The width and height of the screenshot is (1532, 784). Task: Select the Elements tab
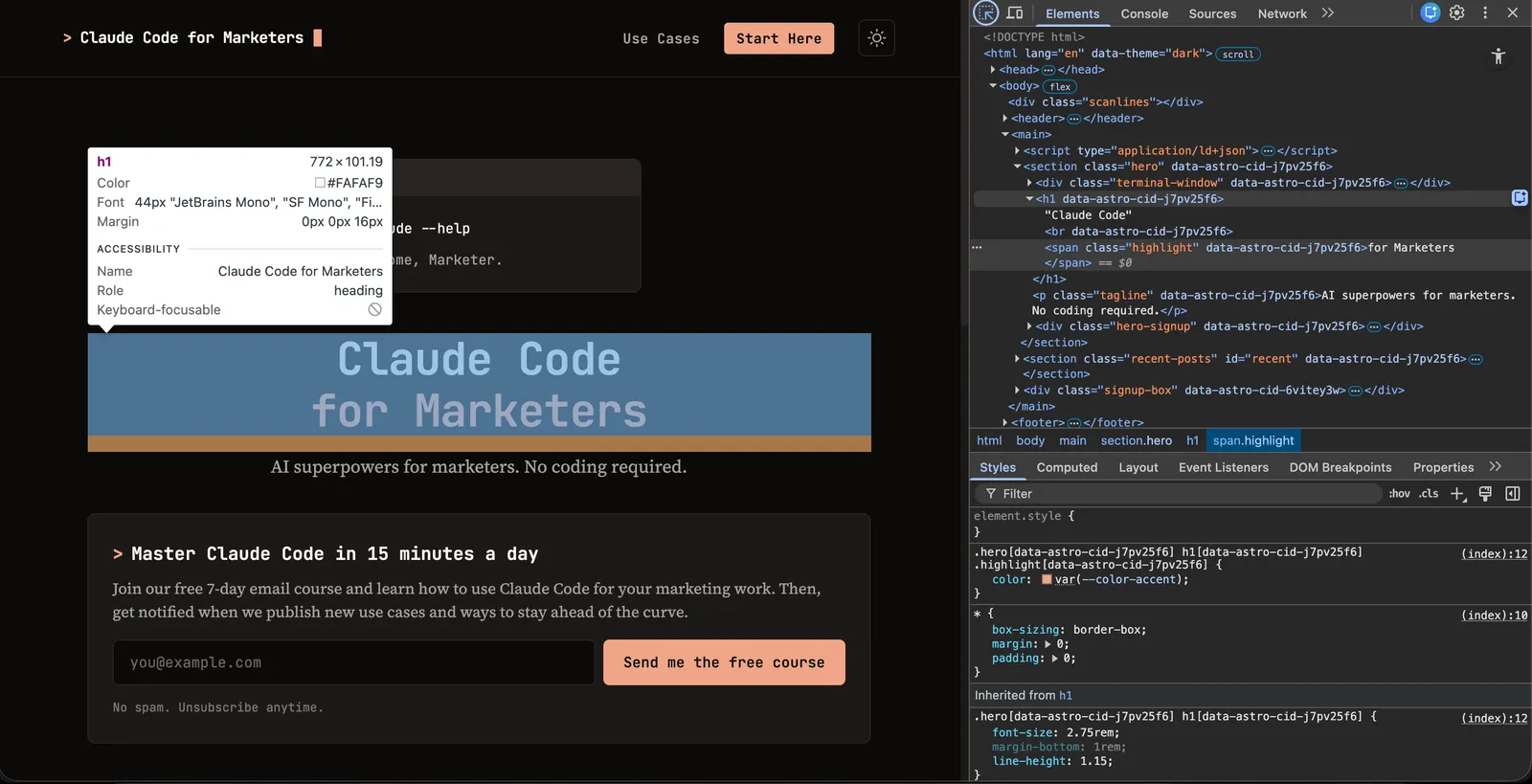pos(1072,13)
